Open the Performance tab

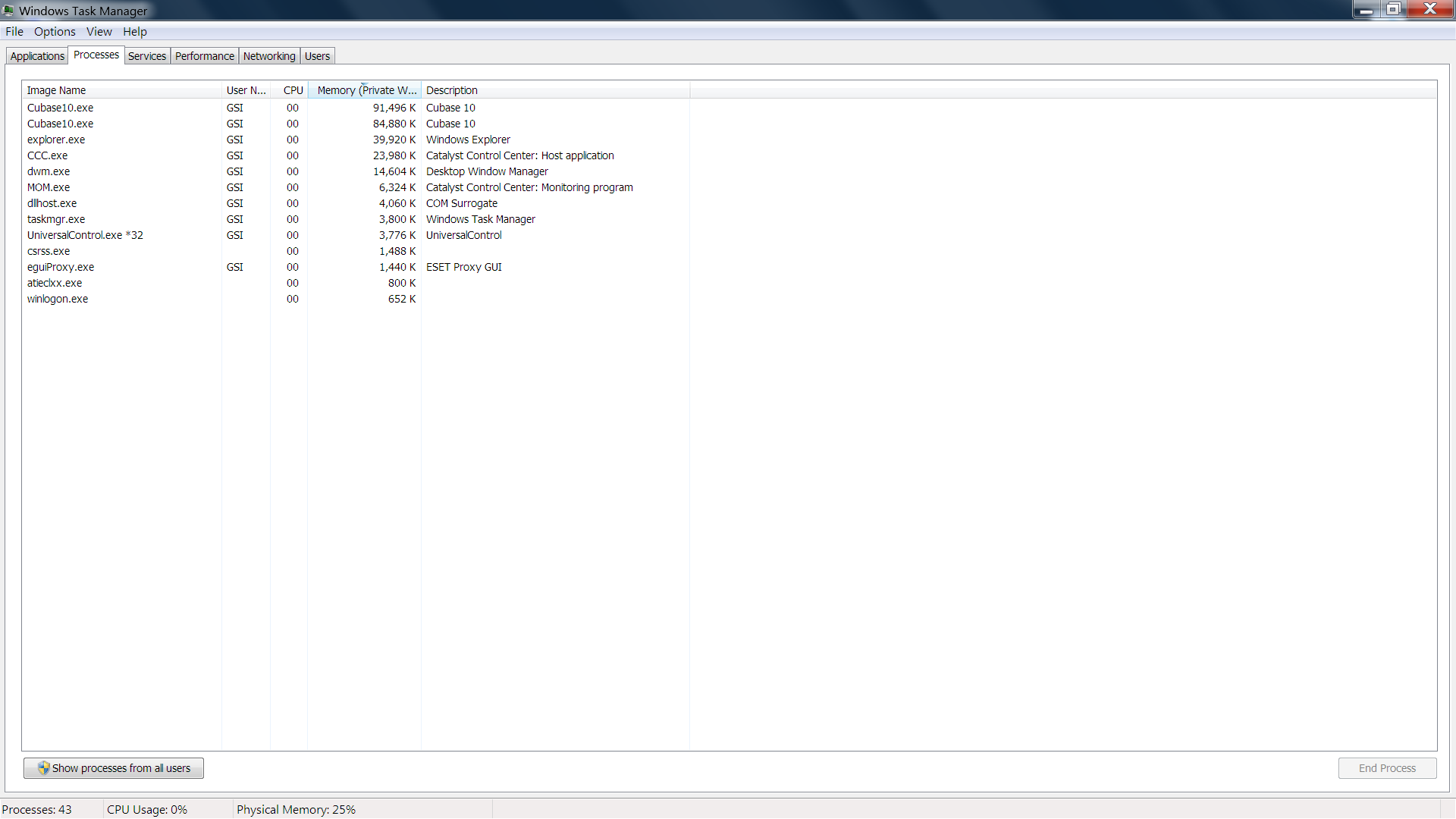(205, 56)
